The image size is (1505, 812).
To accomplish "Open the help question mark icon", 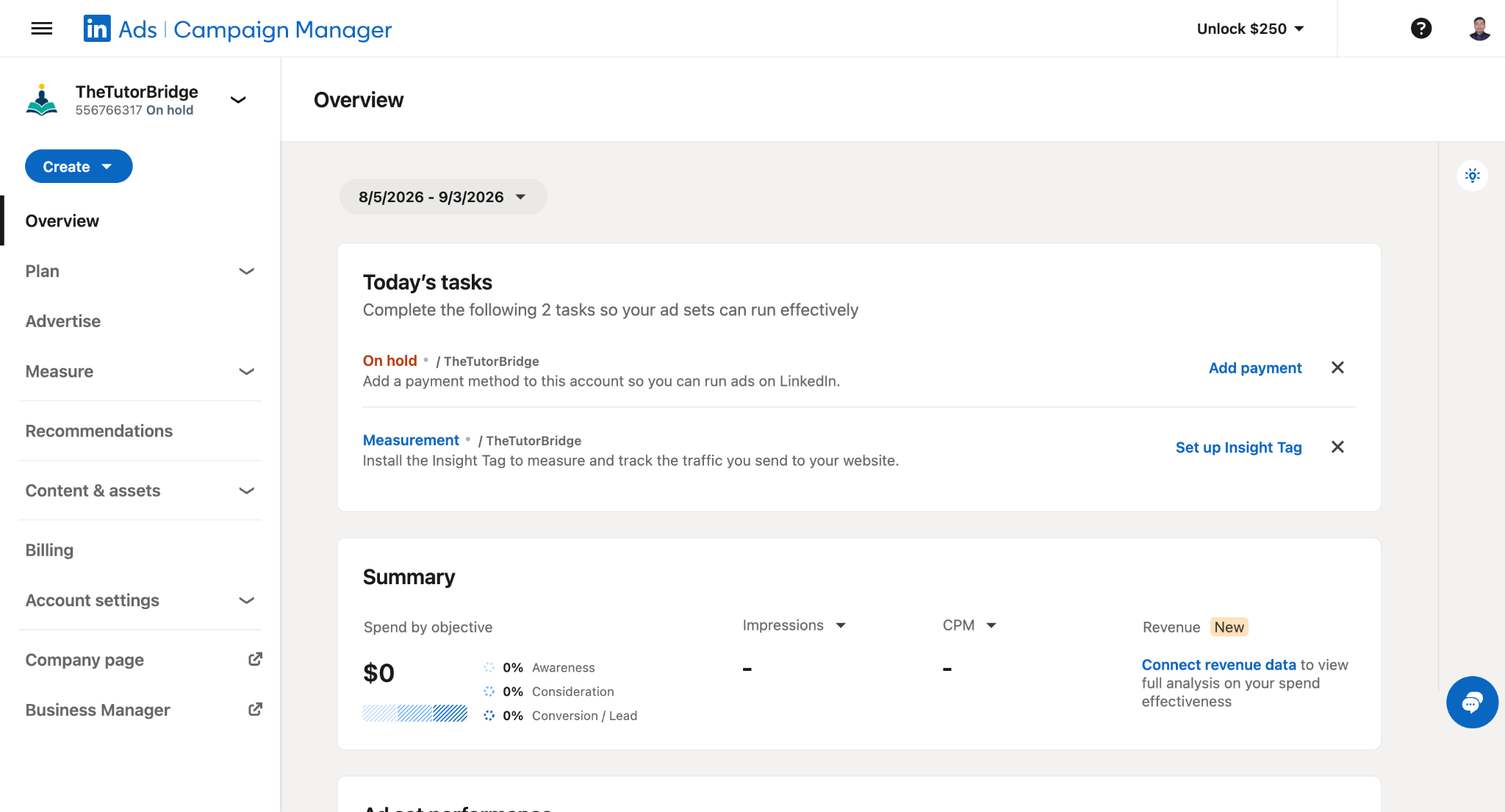I will (1421, 29).
